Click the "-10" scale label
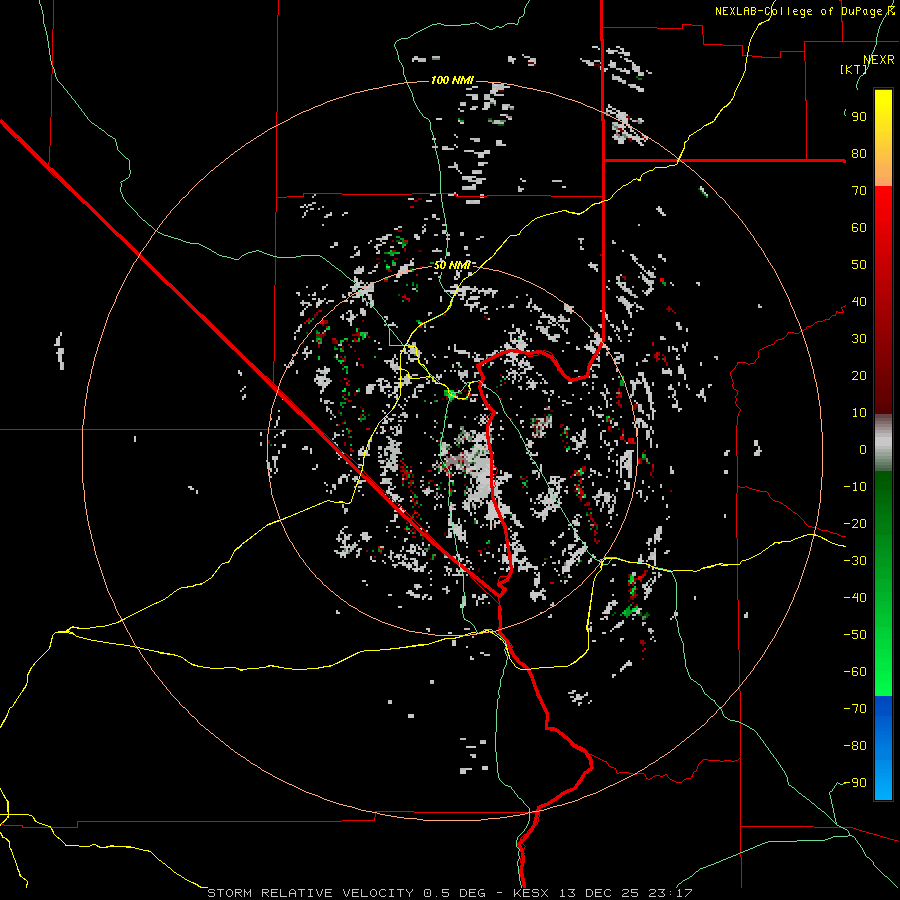Screen dimensions: 900x900 (855, 487)
